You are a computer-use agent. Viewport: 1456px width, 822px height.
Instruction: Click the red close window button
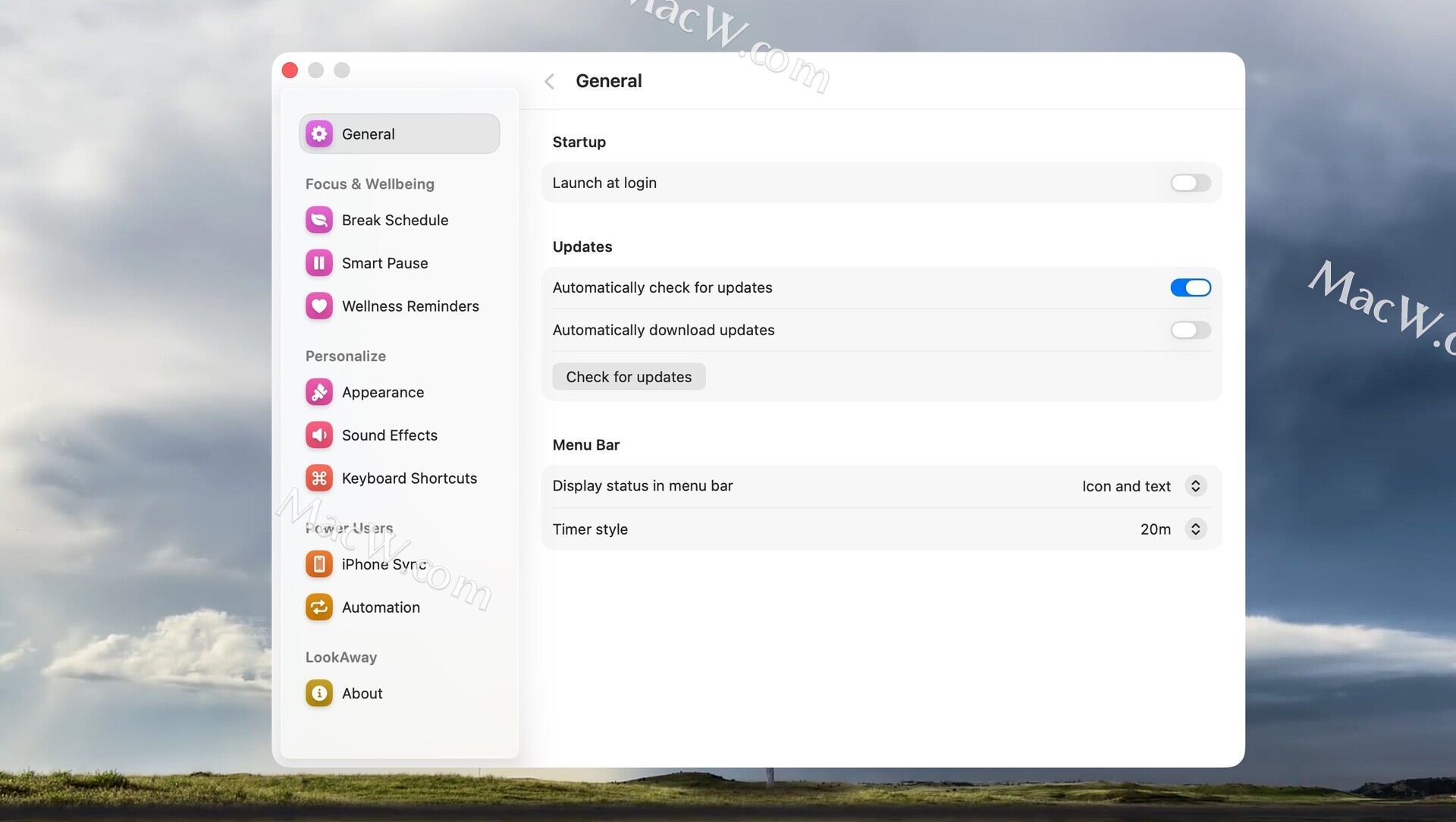click(x=290, y=71)
